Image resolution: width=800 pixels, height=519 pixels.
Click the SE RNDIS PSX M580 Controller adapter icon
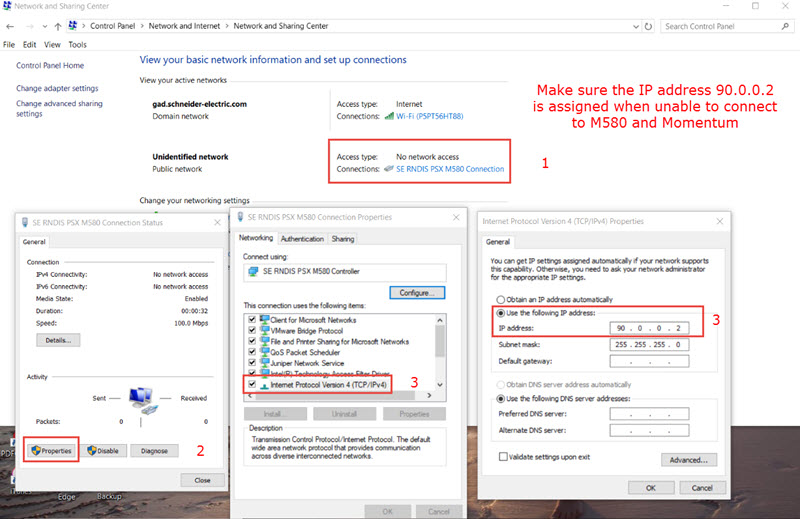[254, 271]
